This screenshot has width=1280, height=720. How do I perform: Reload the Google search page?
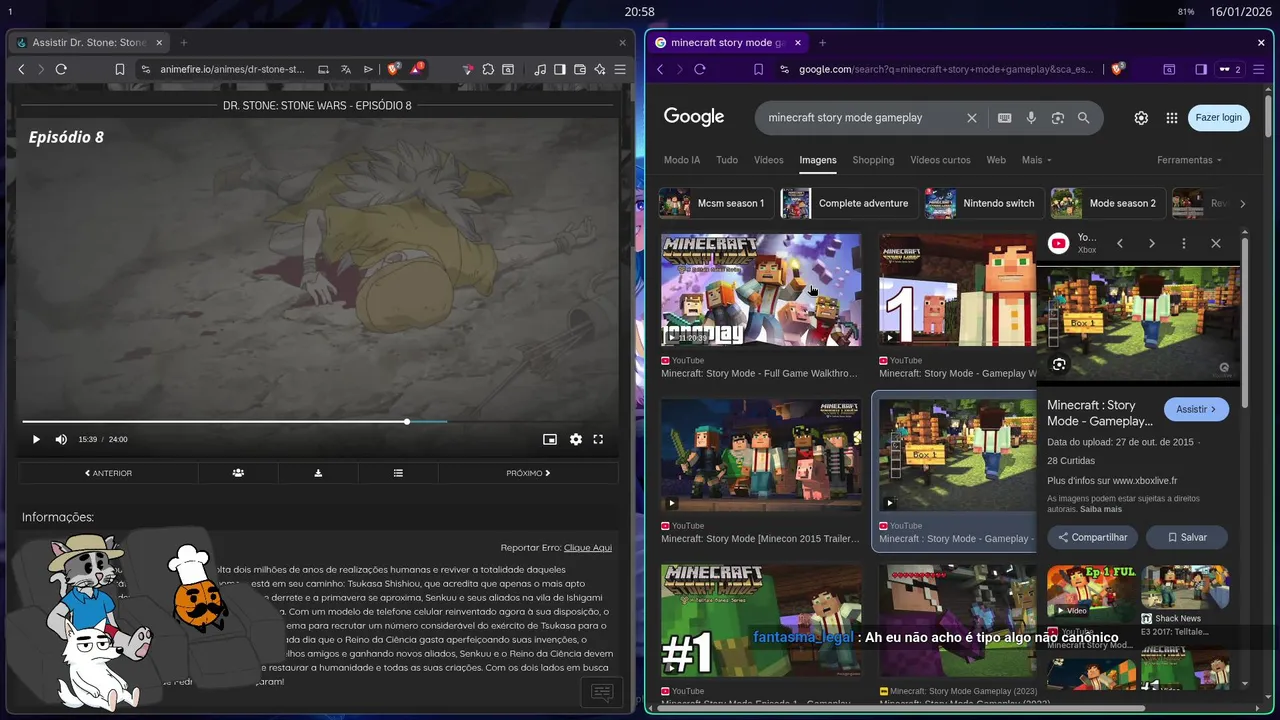(700, 69)
